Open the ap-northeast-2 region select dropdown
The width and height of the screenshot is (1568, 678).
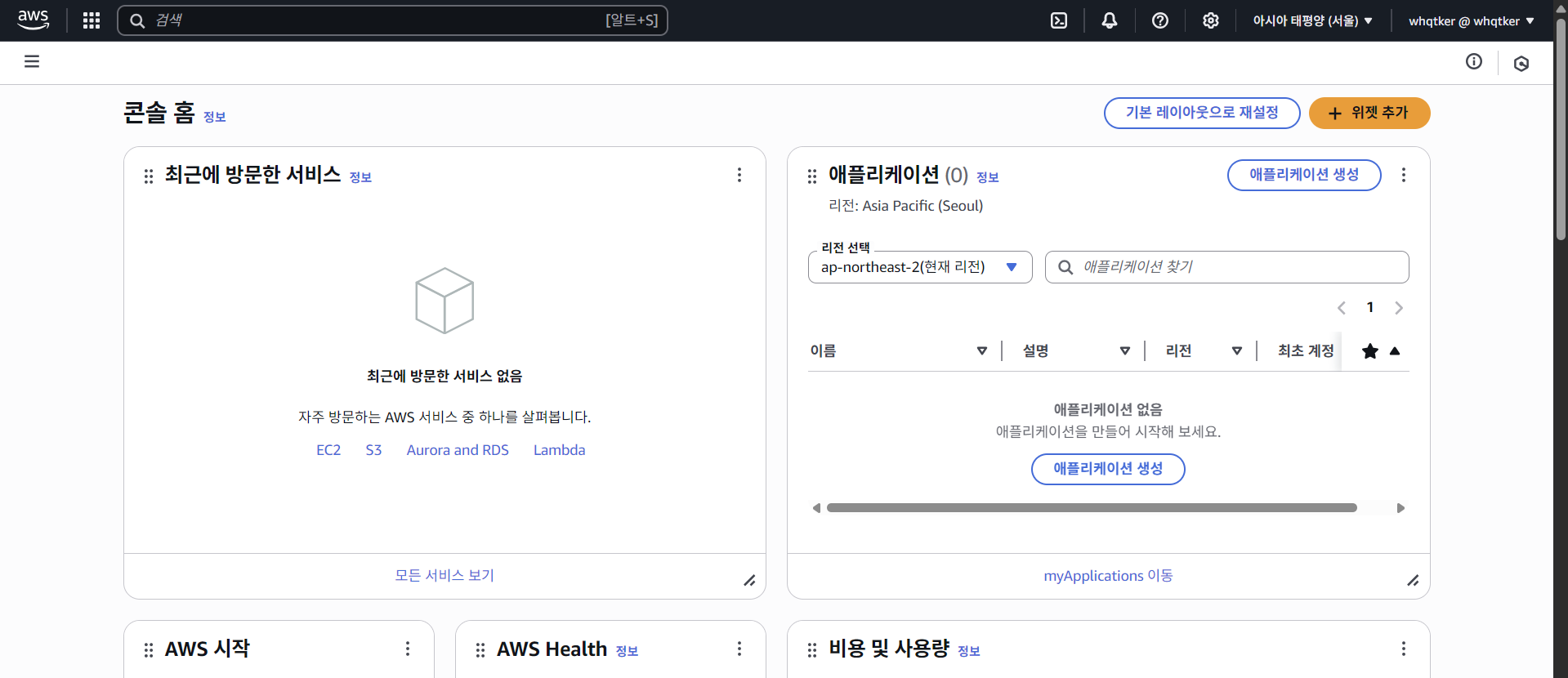click(x=920, y=267)
